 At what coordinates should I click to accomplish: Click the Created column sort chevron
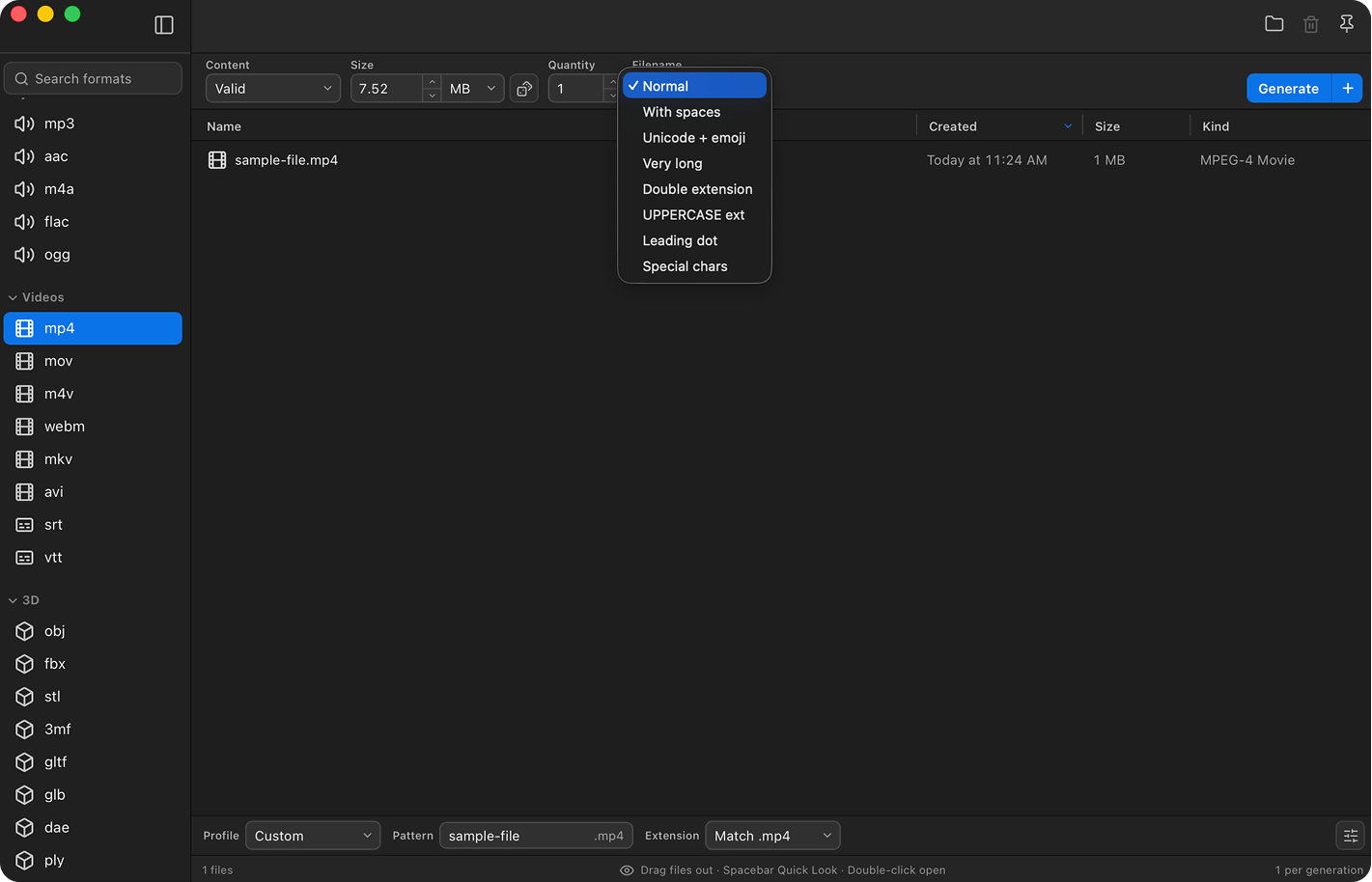(x=1068, y=126)
